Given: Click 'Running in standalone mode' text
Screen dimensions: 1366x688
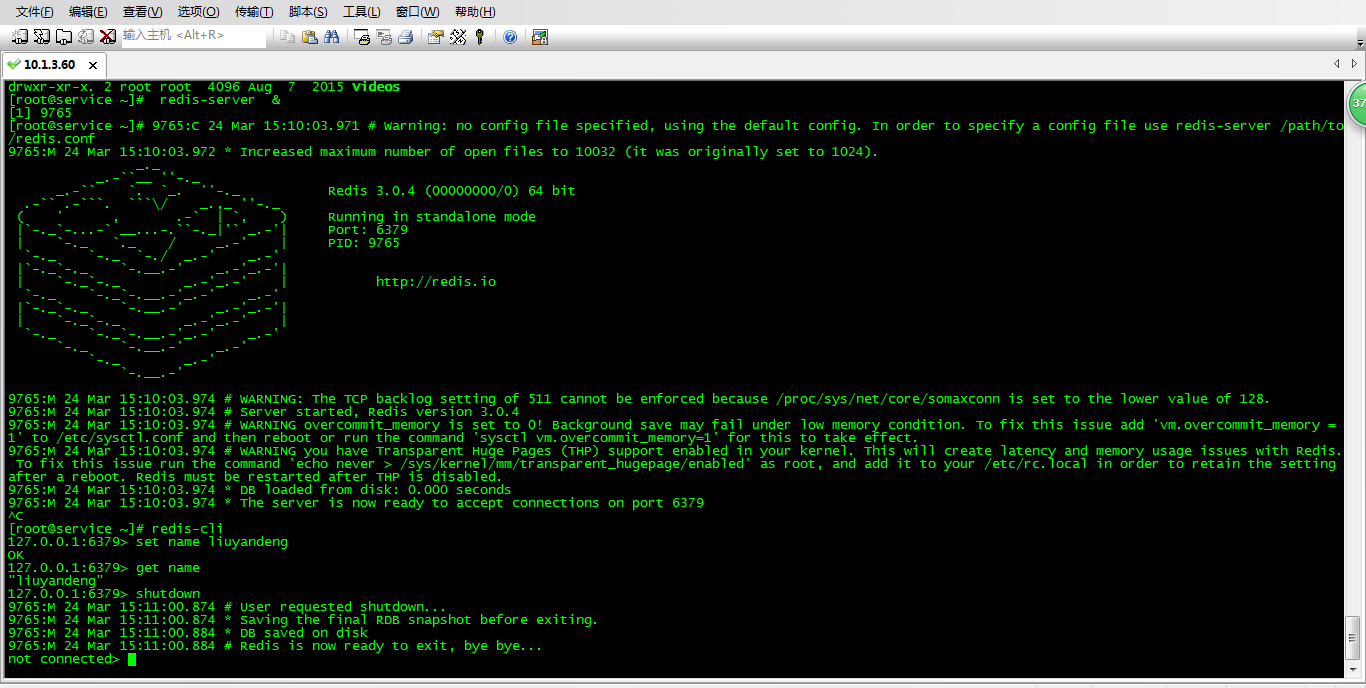Looking at the screenshot, I should 432,217.
